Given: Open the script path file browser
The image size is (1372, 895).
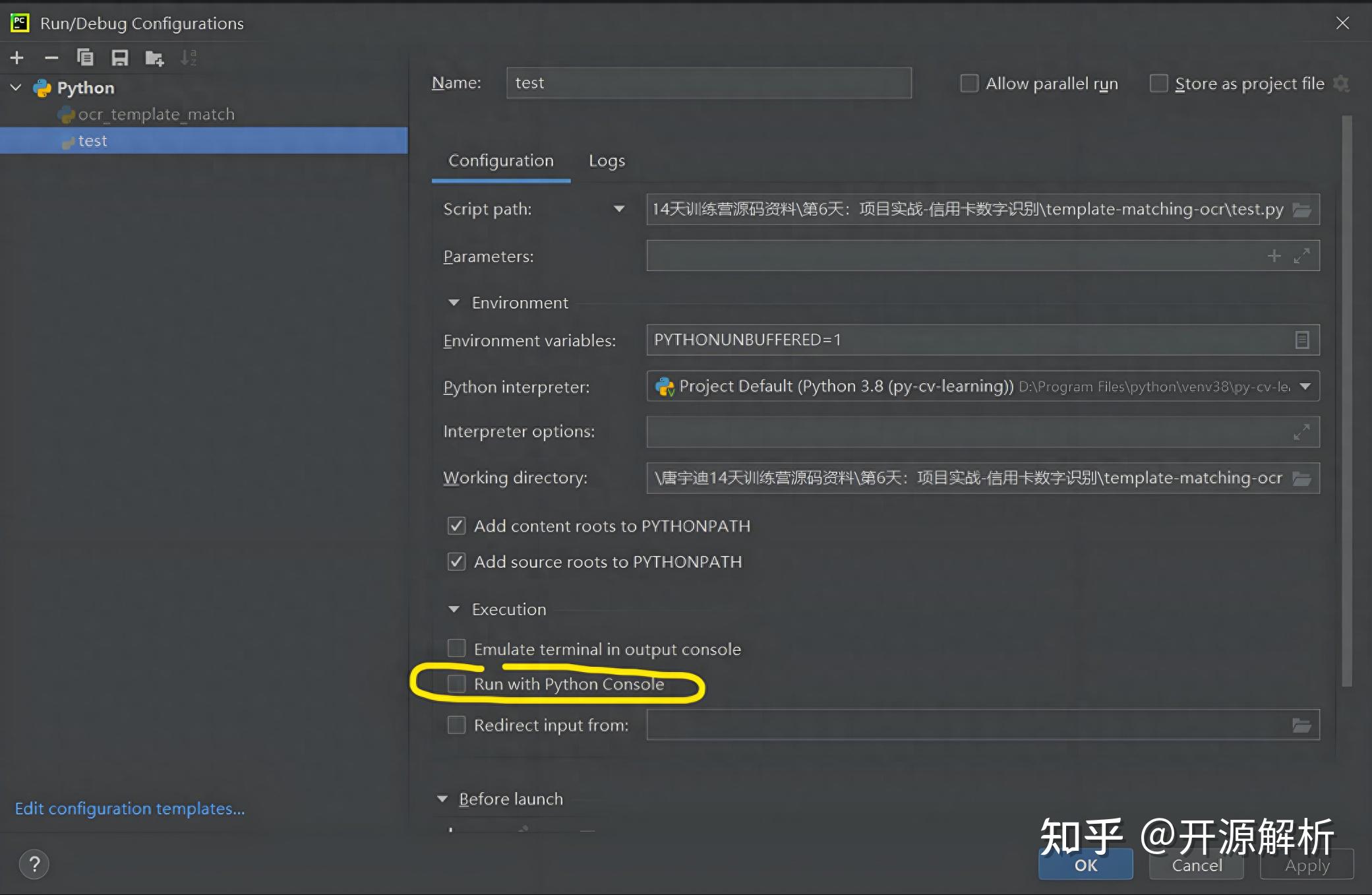Looking at the screenshot, I should 1302,209.
